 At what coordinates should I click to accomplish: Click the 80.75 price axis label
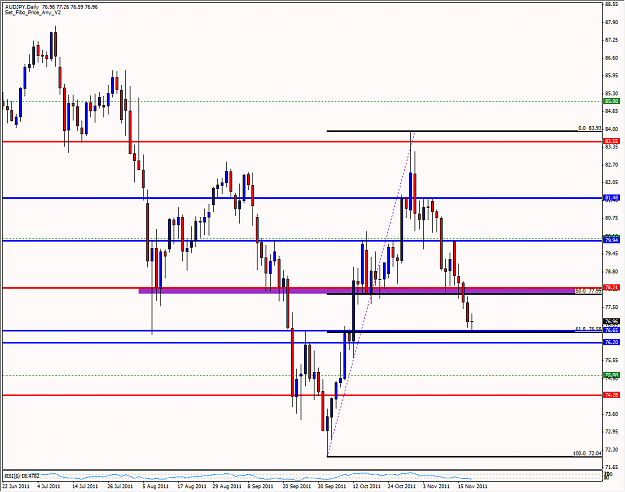click(x=612, y=218)
